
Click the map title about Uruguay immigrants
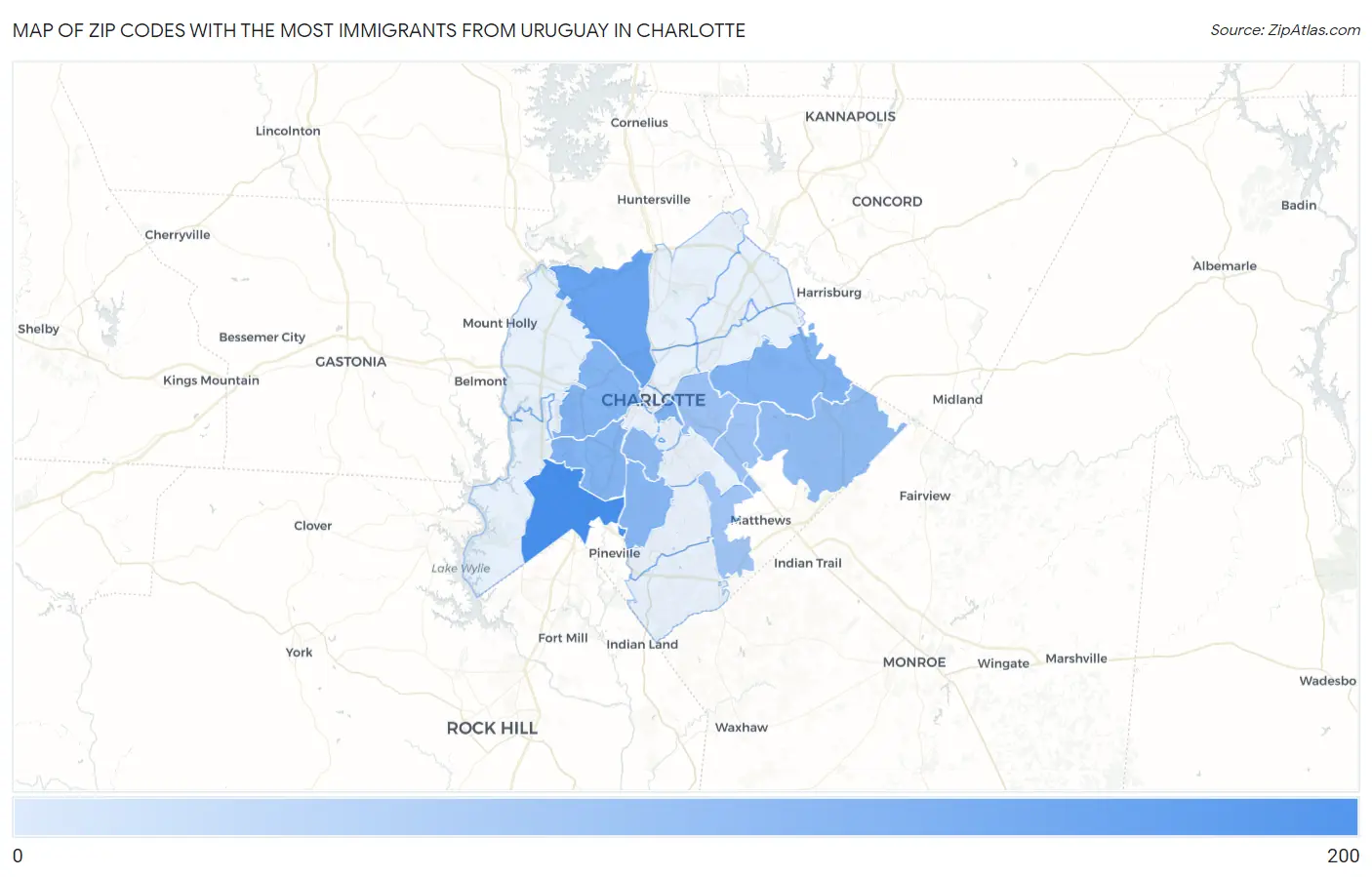point(379,30)
